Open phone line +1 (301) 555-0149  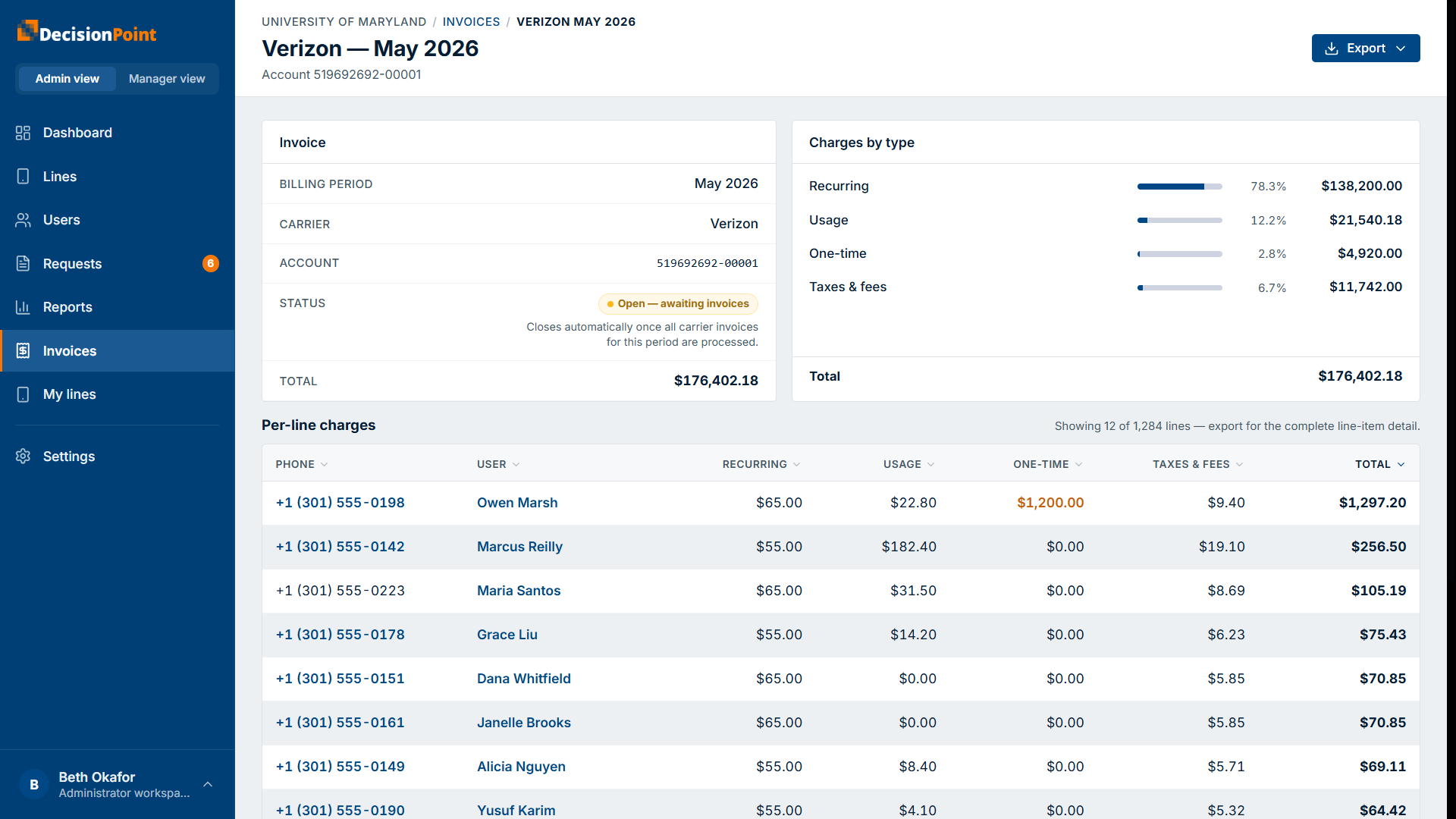click(340, 767)
